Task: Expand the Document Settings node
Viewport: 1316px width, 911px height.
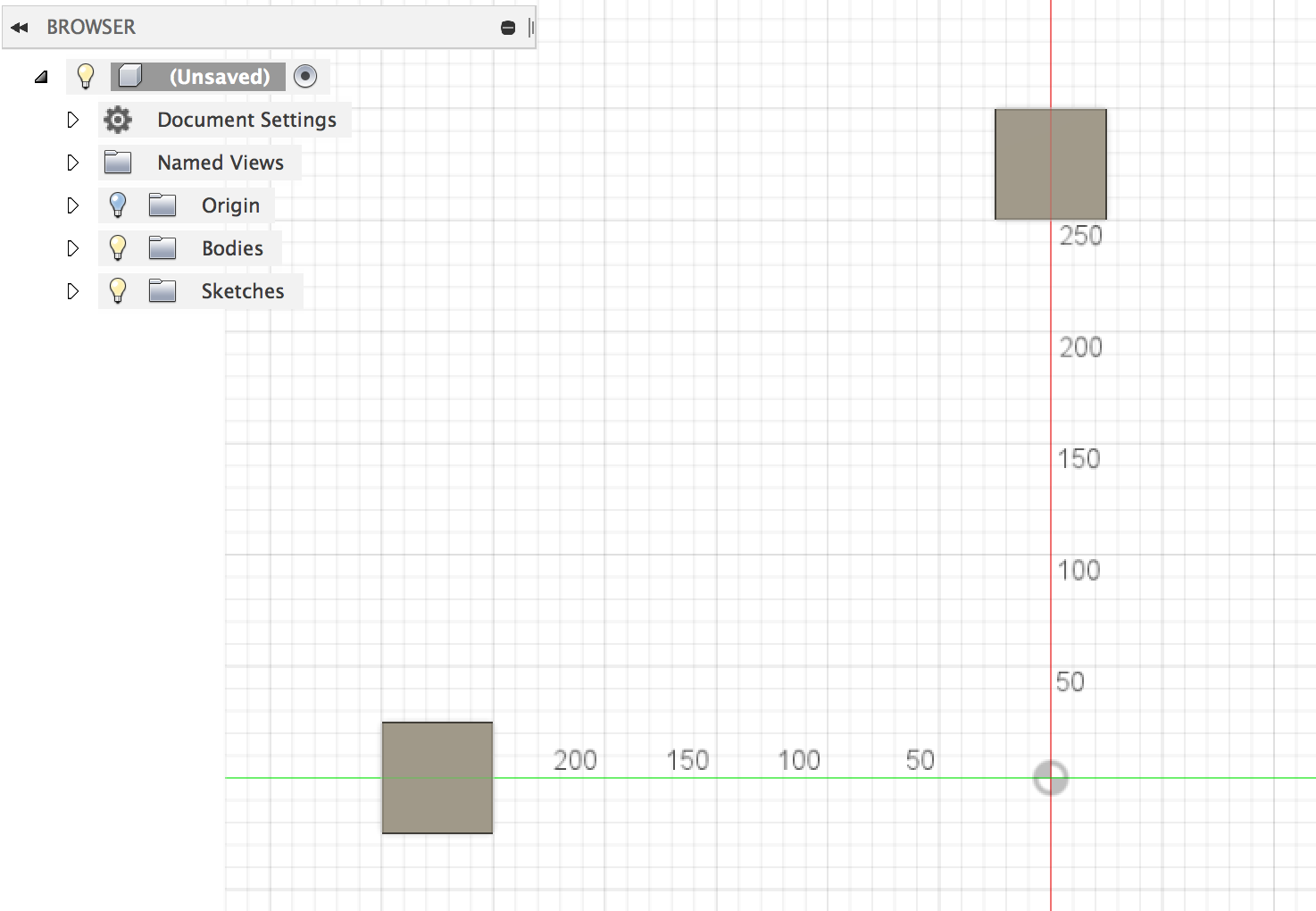Action: click(73, 120)
